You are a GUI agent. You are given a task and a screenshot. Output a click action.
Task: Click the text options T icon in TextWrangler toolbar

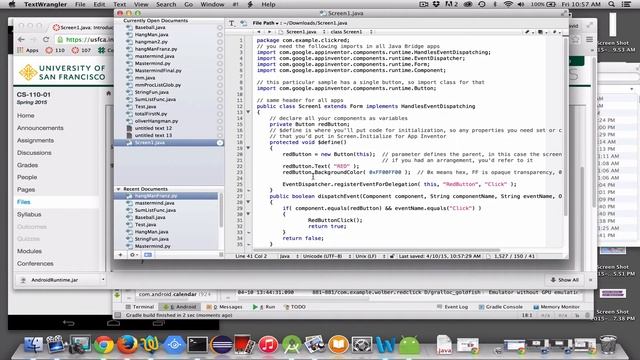click(231, 23)
